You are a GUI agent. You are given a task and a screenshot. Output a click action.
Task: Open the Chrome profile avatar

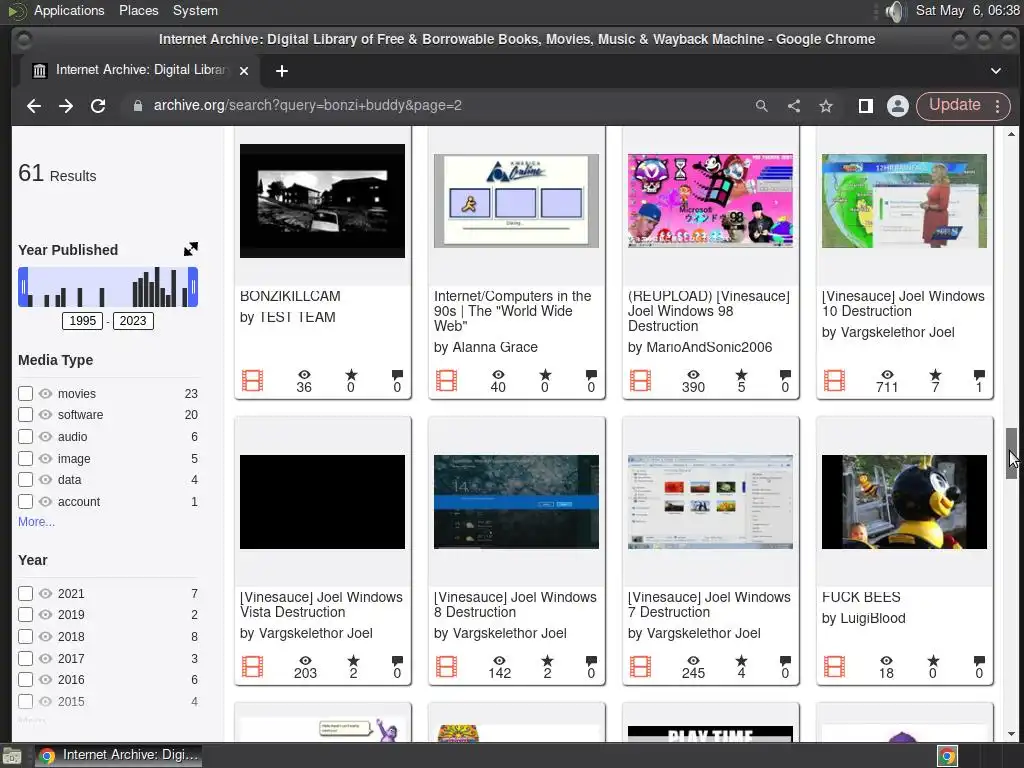[x=898, y=106]
